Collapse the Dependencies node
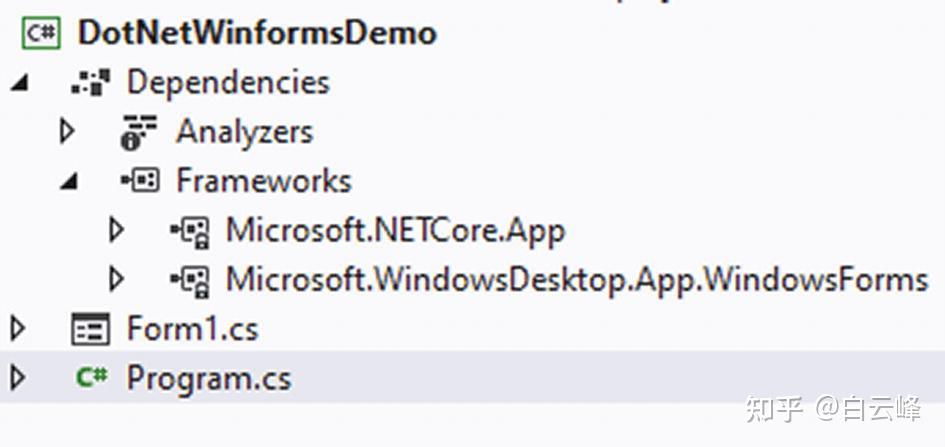The width and height of the screenshot is (945, 447). pyautogui.click(x=19, y=84)
